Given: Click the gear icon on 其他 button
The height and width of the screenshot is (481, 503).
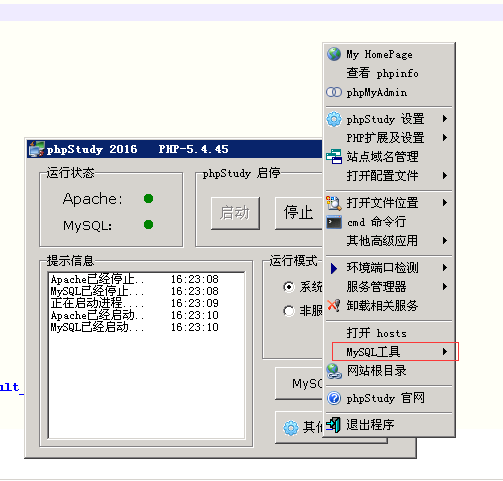Looking at the screenshot, I should click(291, 428).
